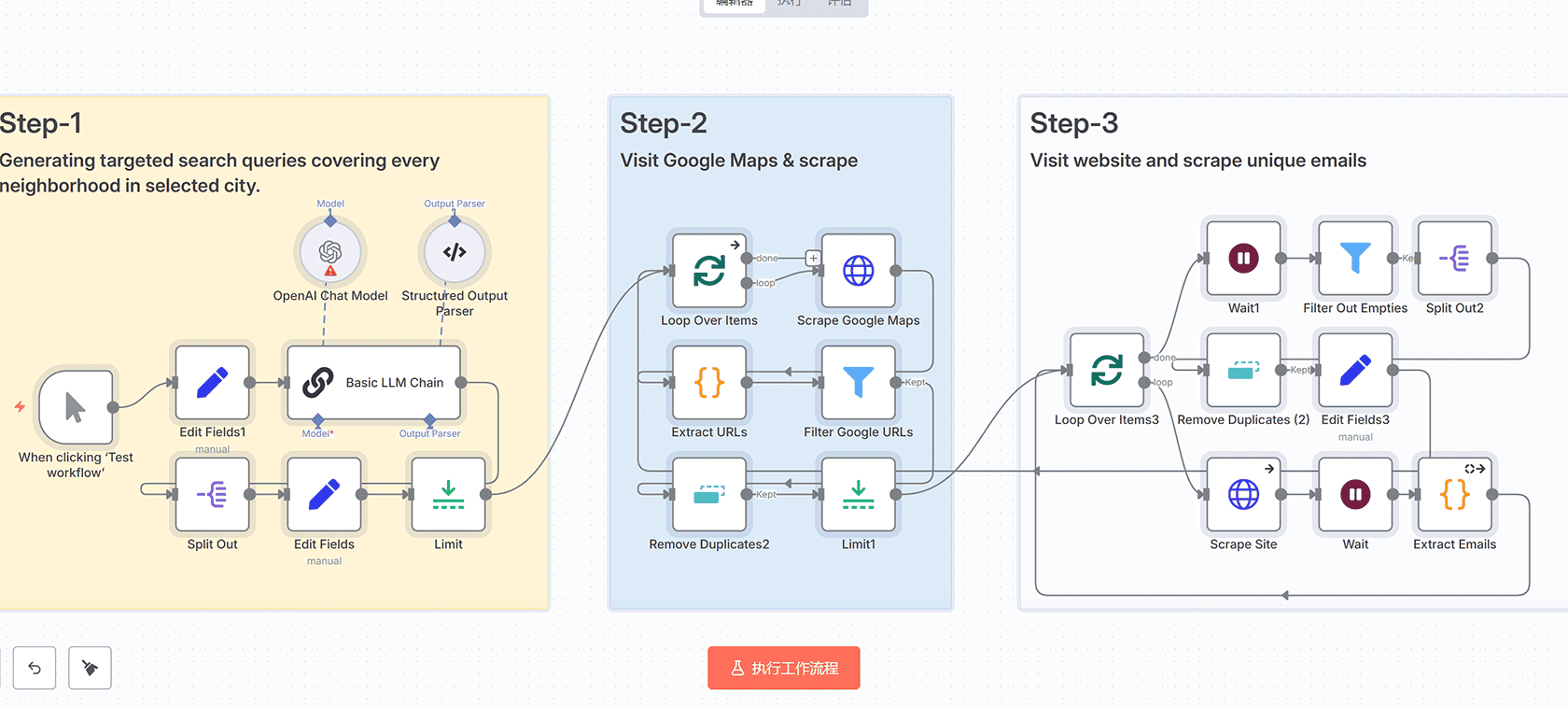Screen dimensions: 1568x706
Task: Select the Filter Google URLs funnel node
Action: [x=858, y=383]
